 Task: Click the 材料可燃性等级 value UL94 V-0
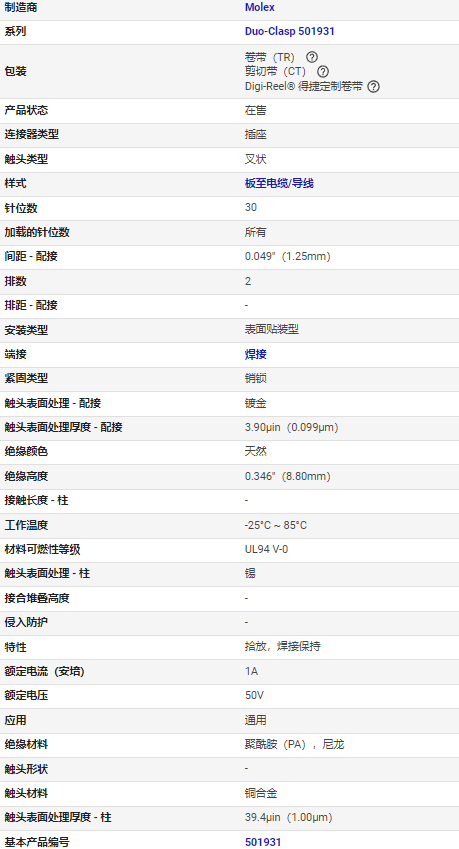coord(266,549)
